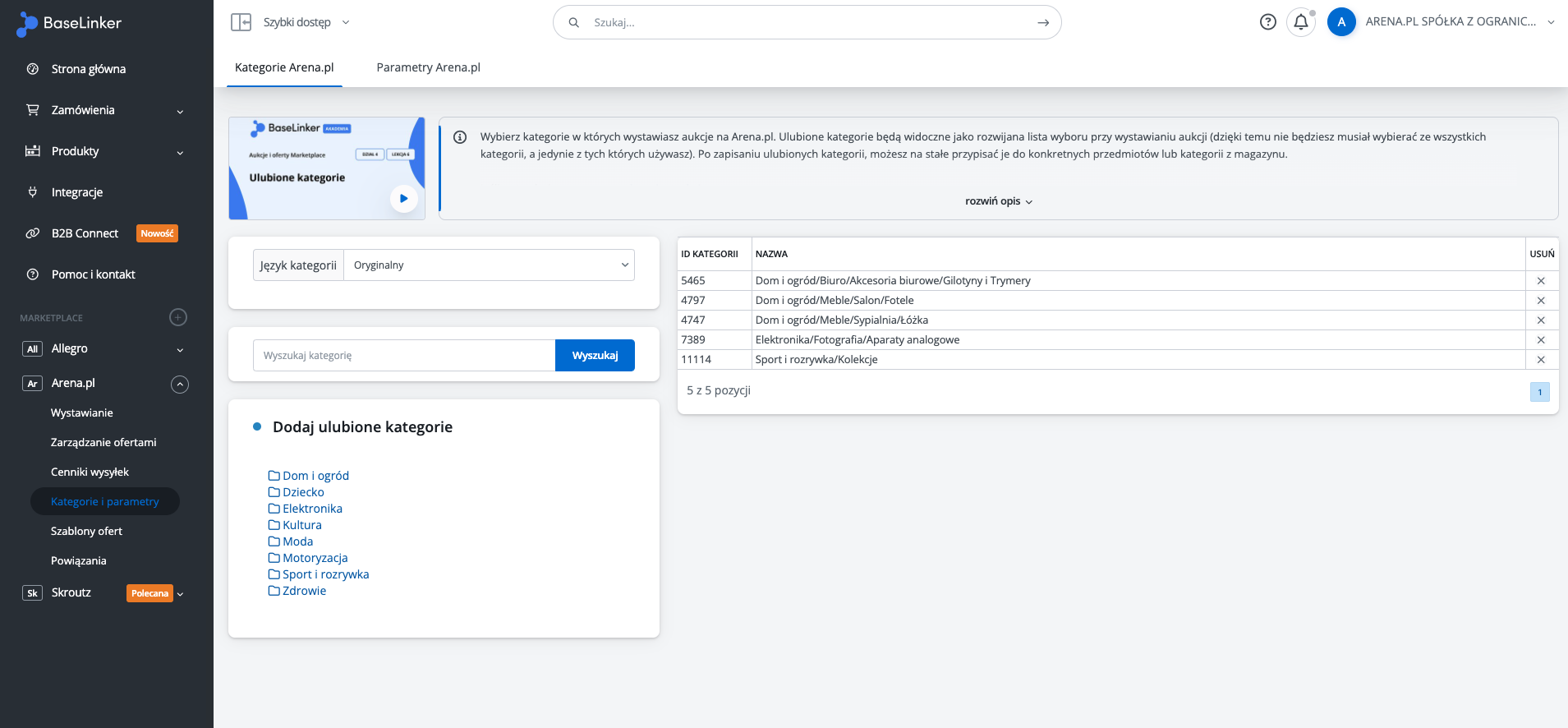Go to page 1 in pagination
The width and height of the screenshot is (1568, 728).
coord(1540,392)
